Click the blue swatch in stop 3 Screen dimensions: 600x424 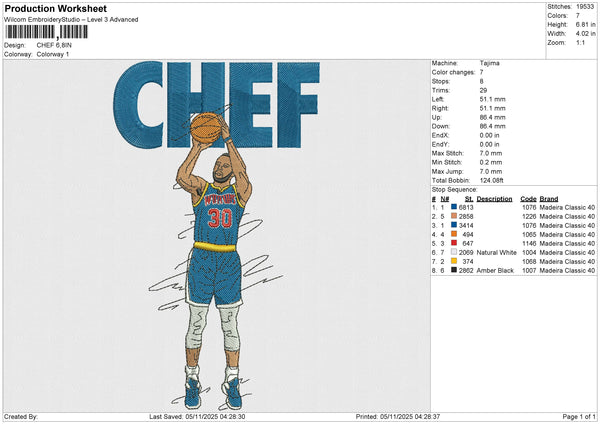454,225
